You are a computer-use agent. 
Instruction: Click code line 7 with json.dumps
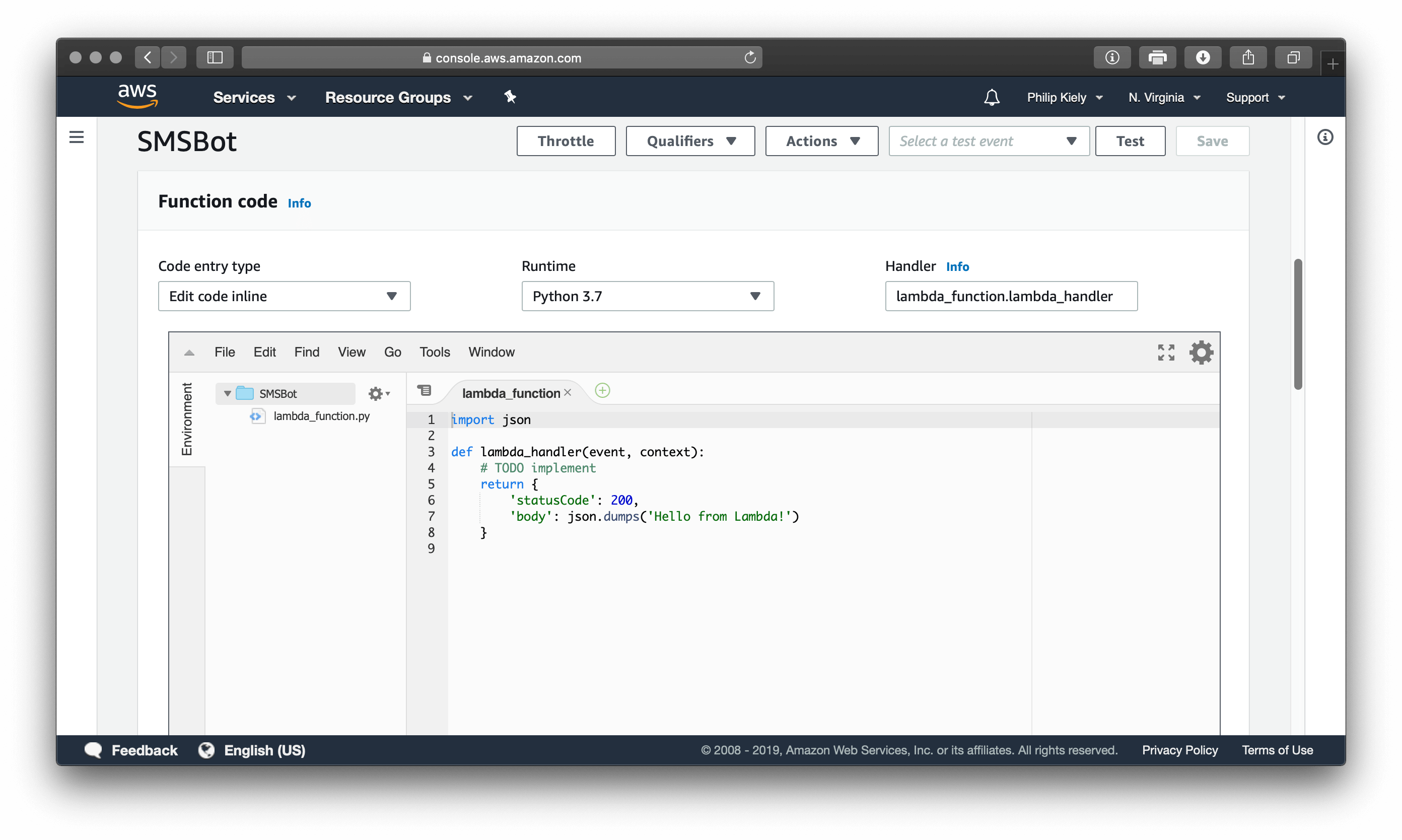tap(654, 516)
